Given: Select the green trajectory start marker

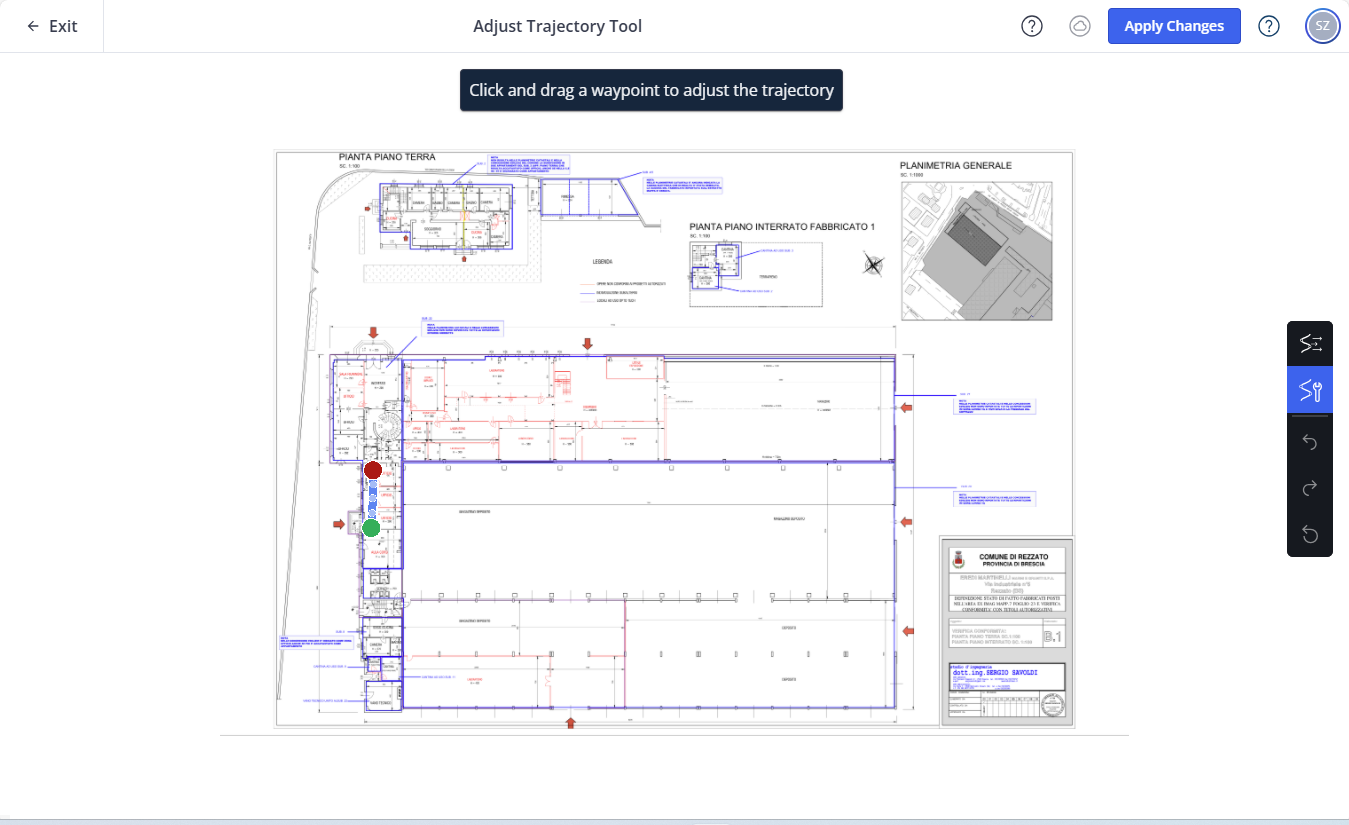Looking at the screenshot, I should [x=371, y=528].
